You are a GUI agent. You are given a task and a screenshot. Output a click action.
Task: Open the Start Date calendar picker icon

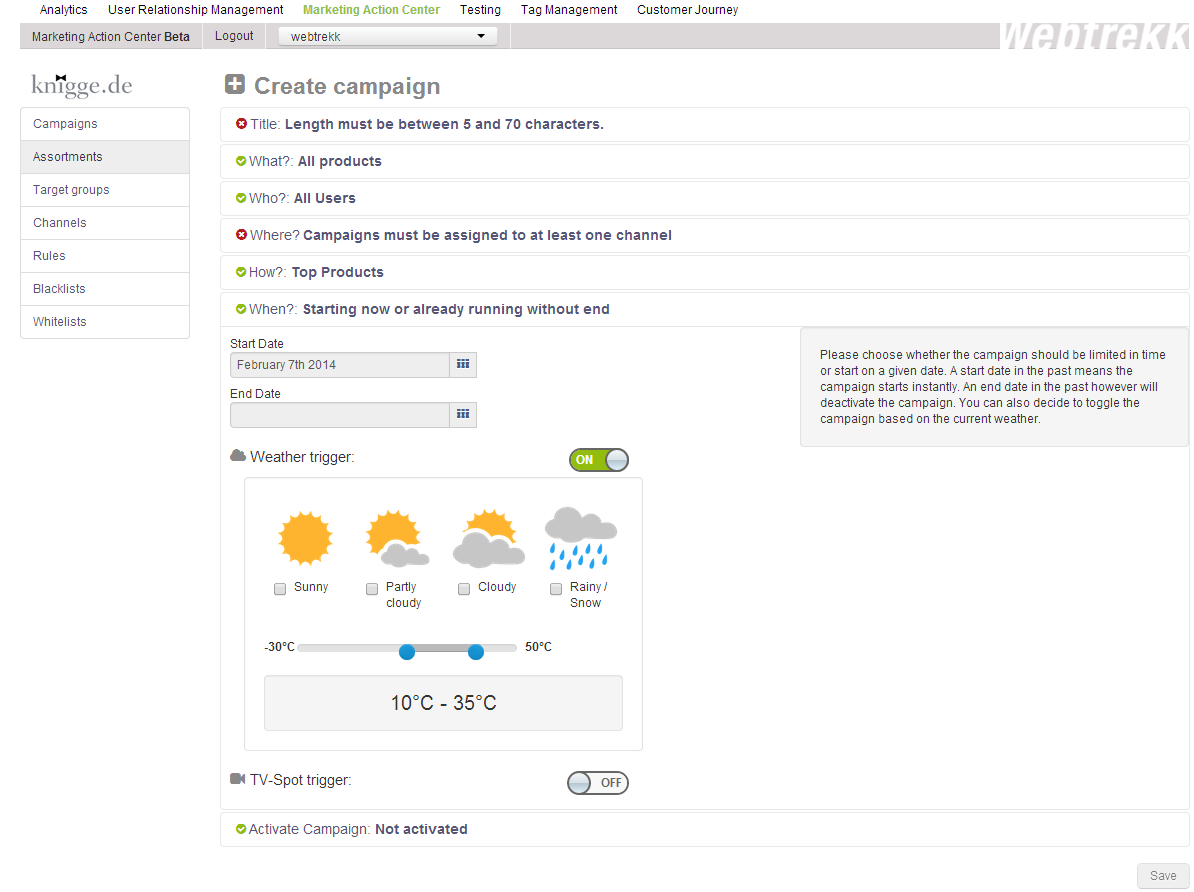pos(463,365)
